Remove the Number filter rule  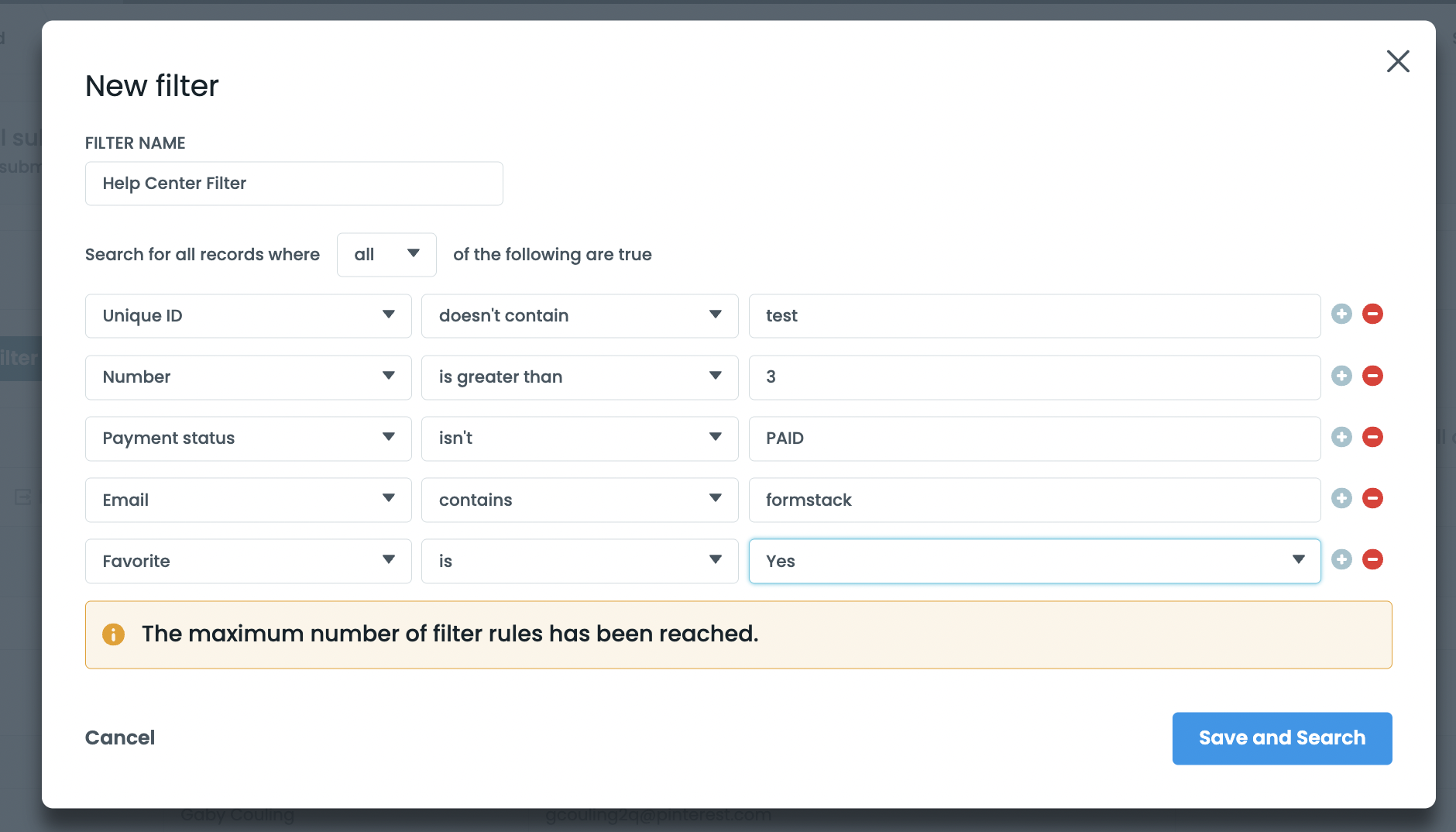pos(1372,375)
